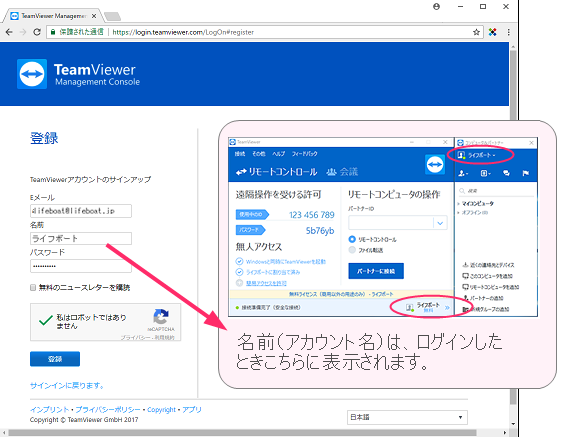The image size is (566, 437).
Task: Click the Copyright © TeamViewer GmbH 2017 text
Action: click(x=84, y=420)
